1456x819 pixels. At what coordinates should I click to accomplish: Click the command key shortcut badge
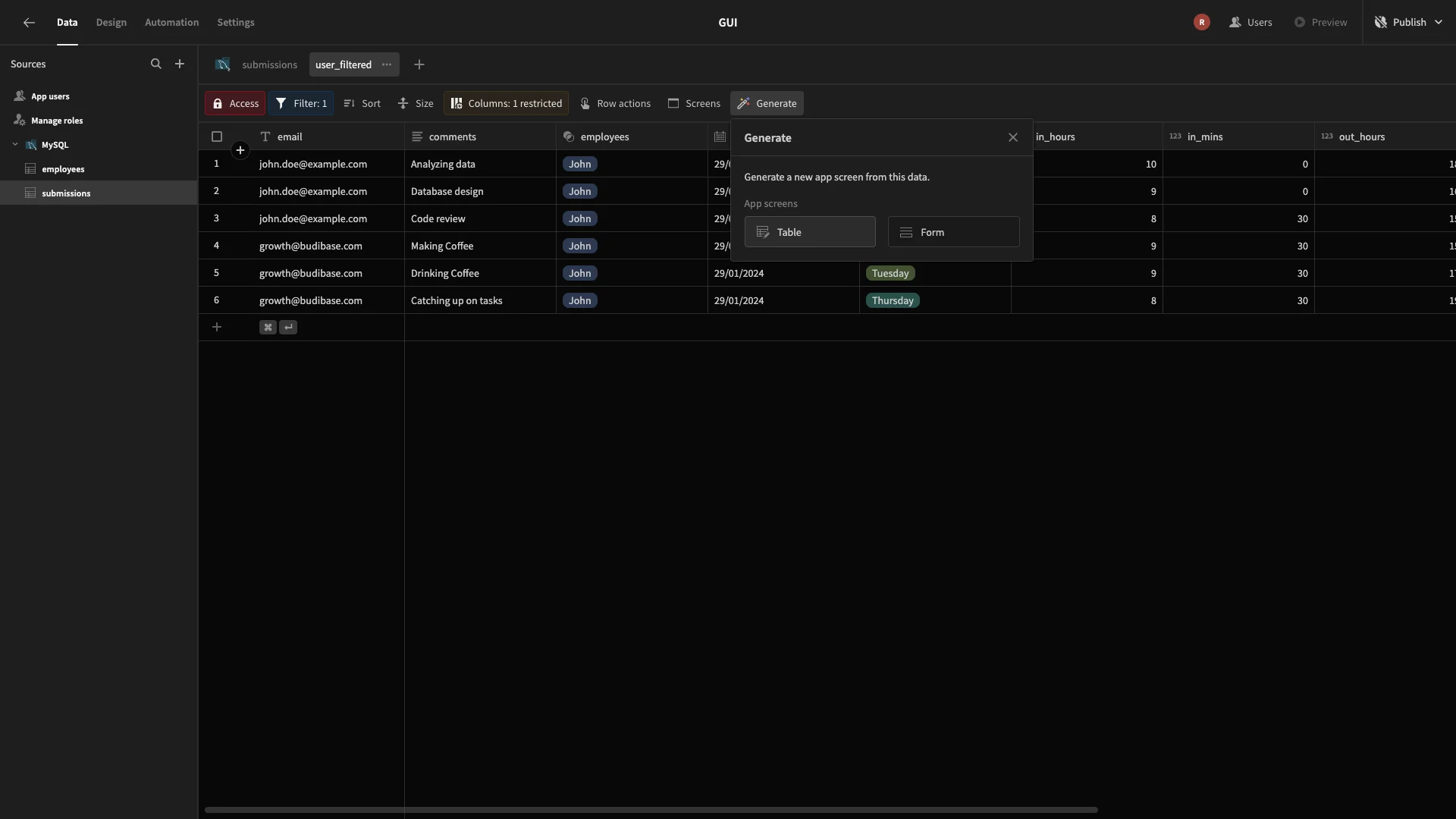268,328
